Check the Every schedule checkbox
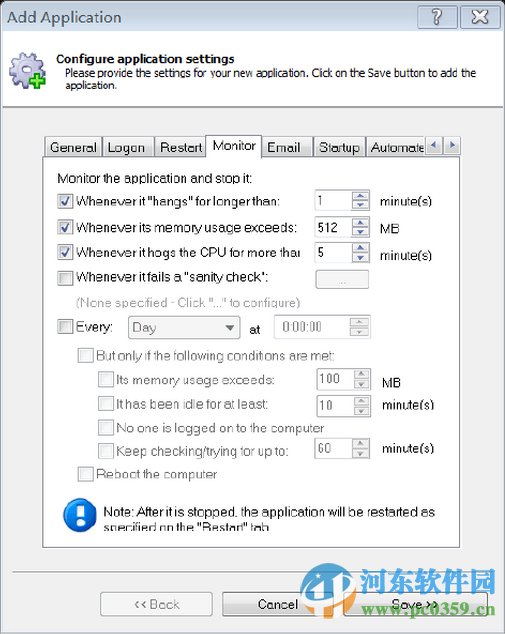 point(65,326)
